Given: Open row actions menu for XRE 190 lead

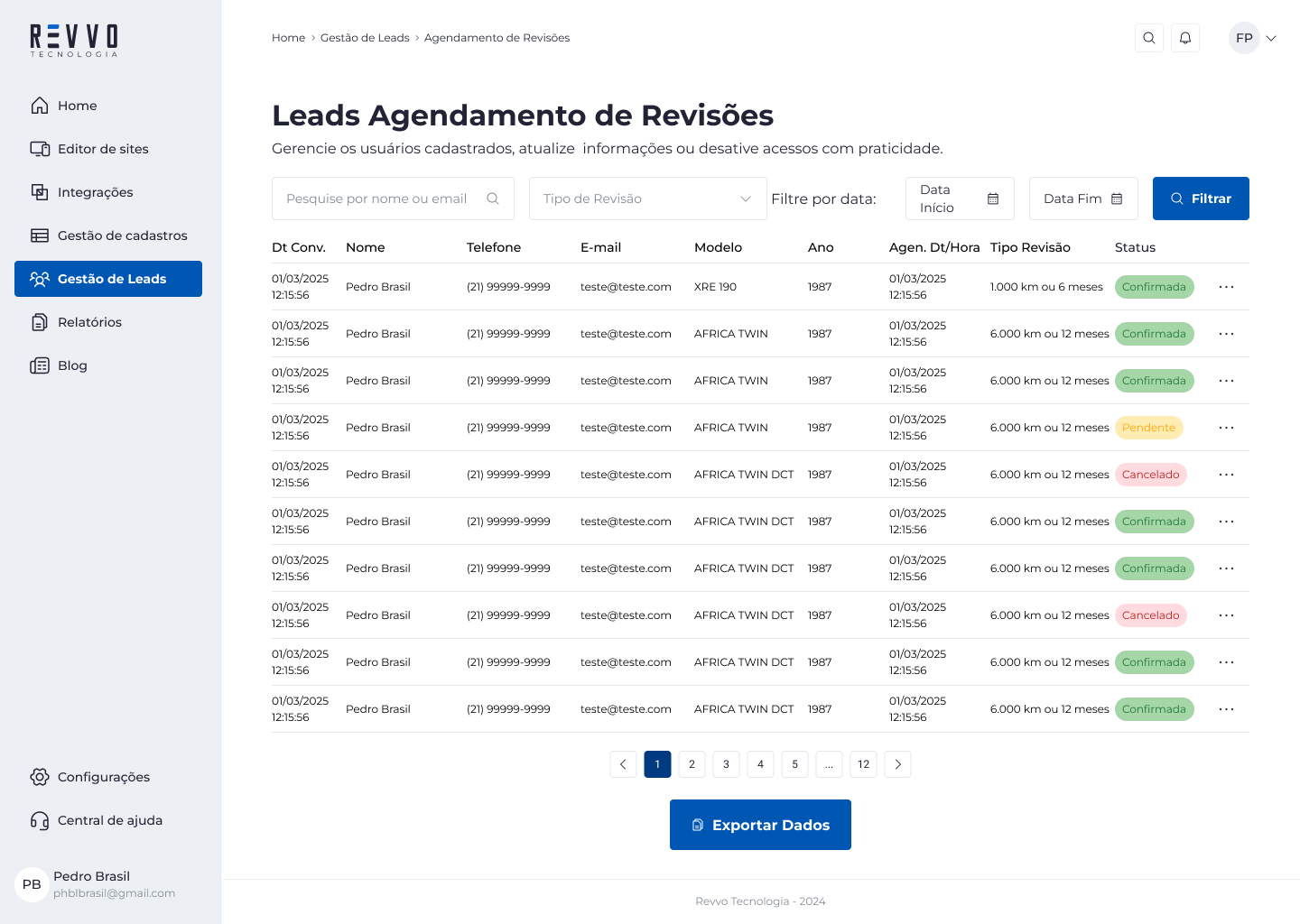Looking at the screenshot, I should [x=1226, y=287].
